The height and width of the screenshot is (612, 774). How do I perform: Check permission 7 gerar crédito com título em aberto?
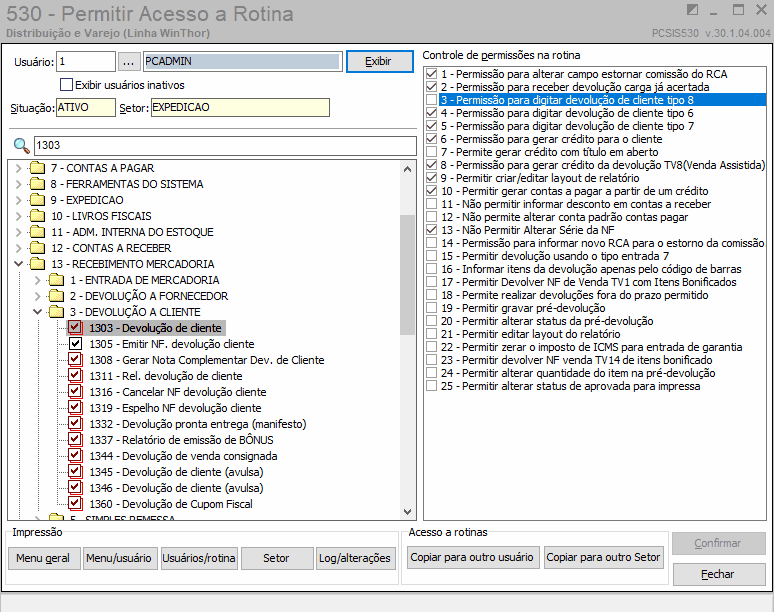pyautogui.click(x=431, y=152)
